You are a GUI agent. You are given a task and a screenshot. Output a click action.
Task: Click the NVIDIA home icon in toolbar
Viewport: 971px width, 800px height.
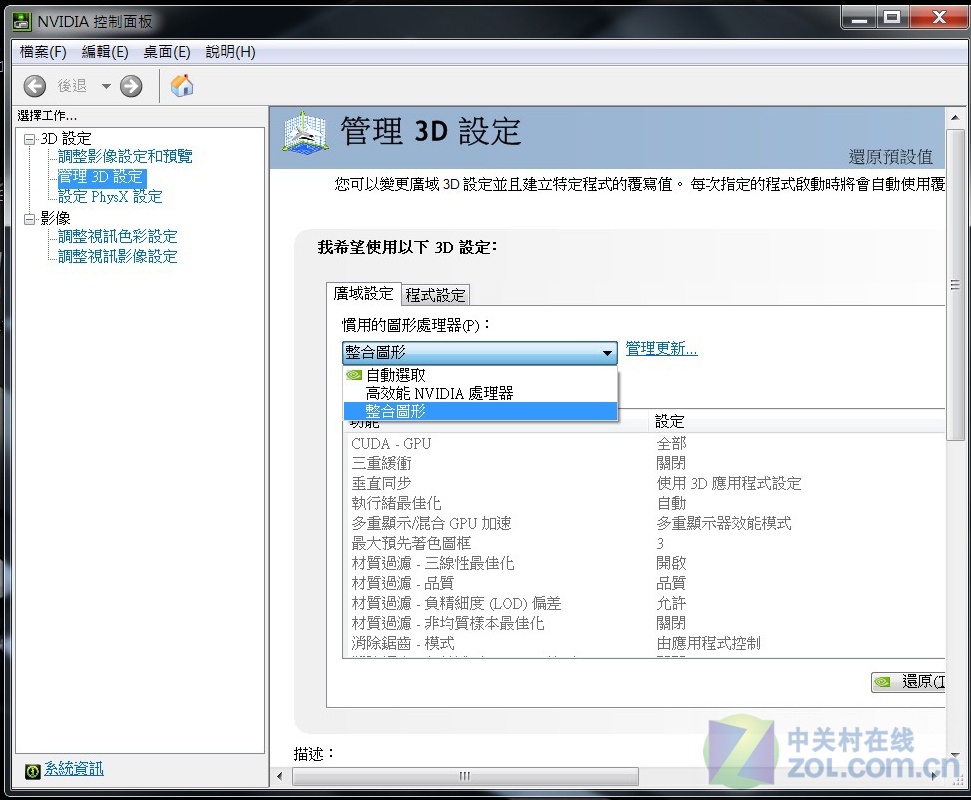[183, 86]
